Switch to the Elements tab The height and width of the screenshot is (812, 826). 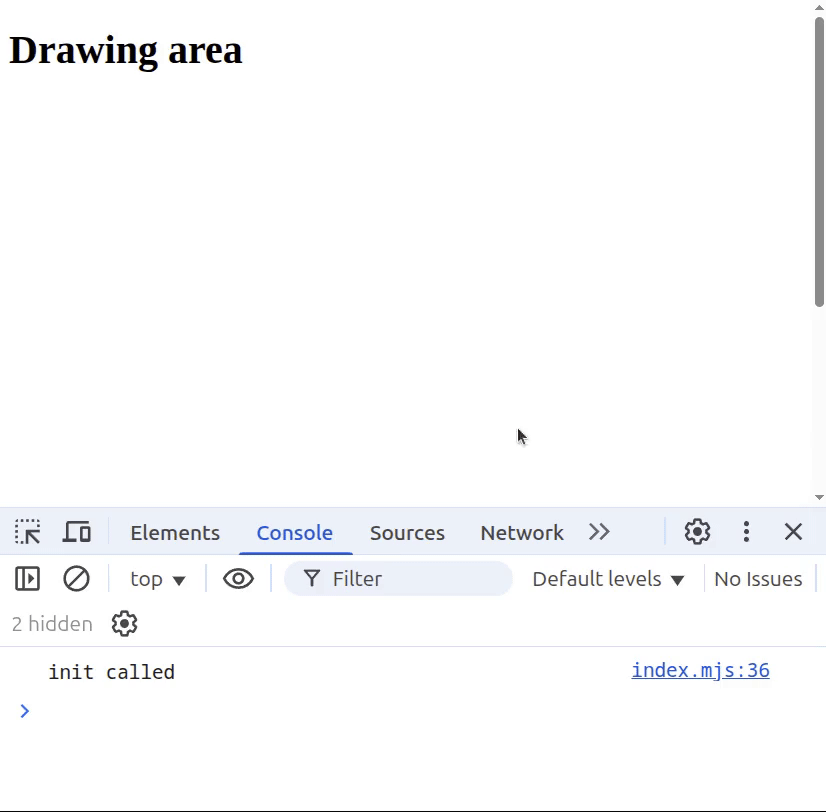[175, 533]
